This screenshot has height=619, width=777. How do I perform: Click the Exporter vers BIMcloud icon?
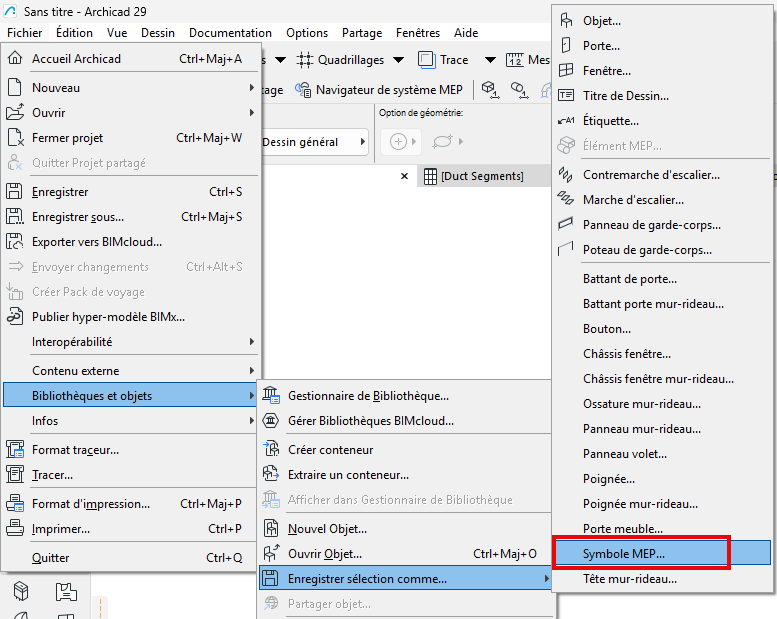coord(14,241)
